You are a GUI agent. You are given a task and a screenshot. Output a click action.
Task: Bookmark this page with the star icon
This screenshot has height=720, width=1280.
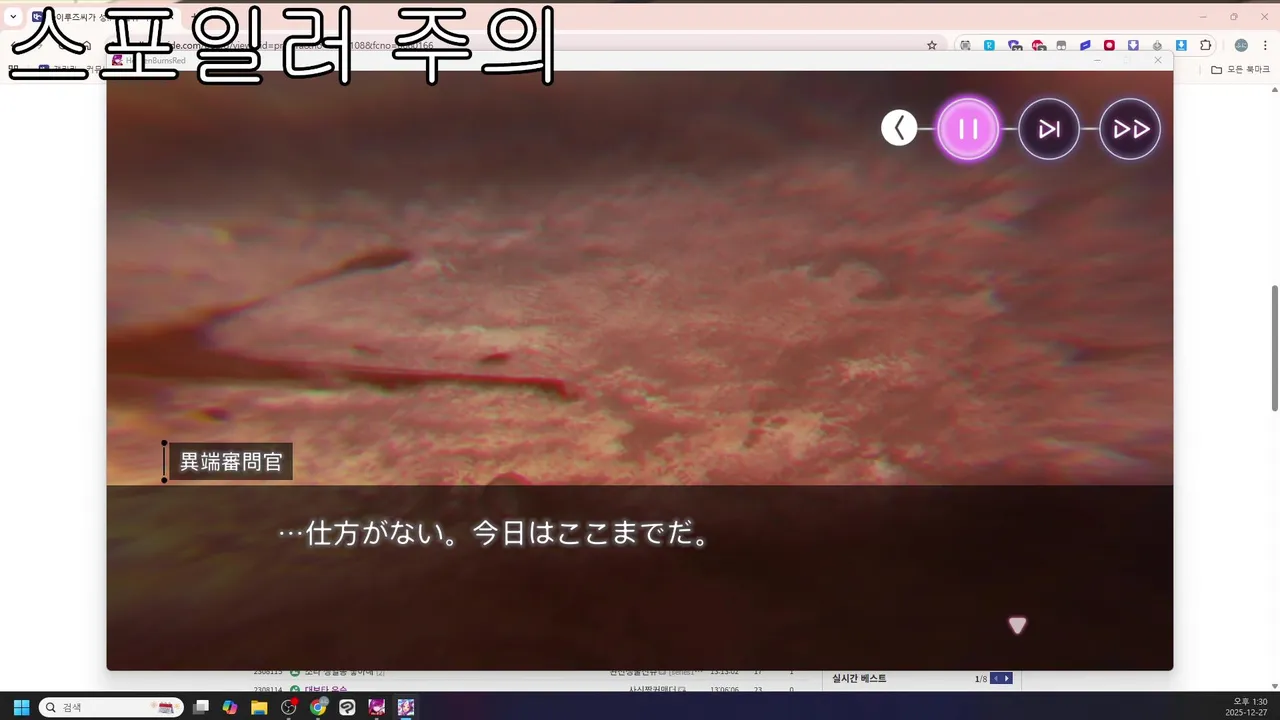(x=932, y=45)
